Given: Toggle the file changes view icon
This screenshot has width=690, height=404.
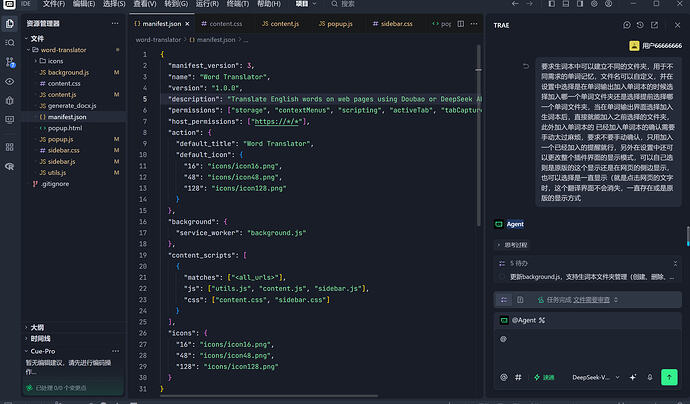Looking at the screenshot, I should 520,300.
